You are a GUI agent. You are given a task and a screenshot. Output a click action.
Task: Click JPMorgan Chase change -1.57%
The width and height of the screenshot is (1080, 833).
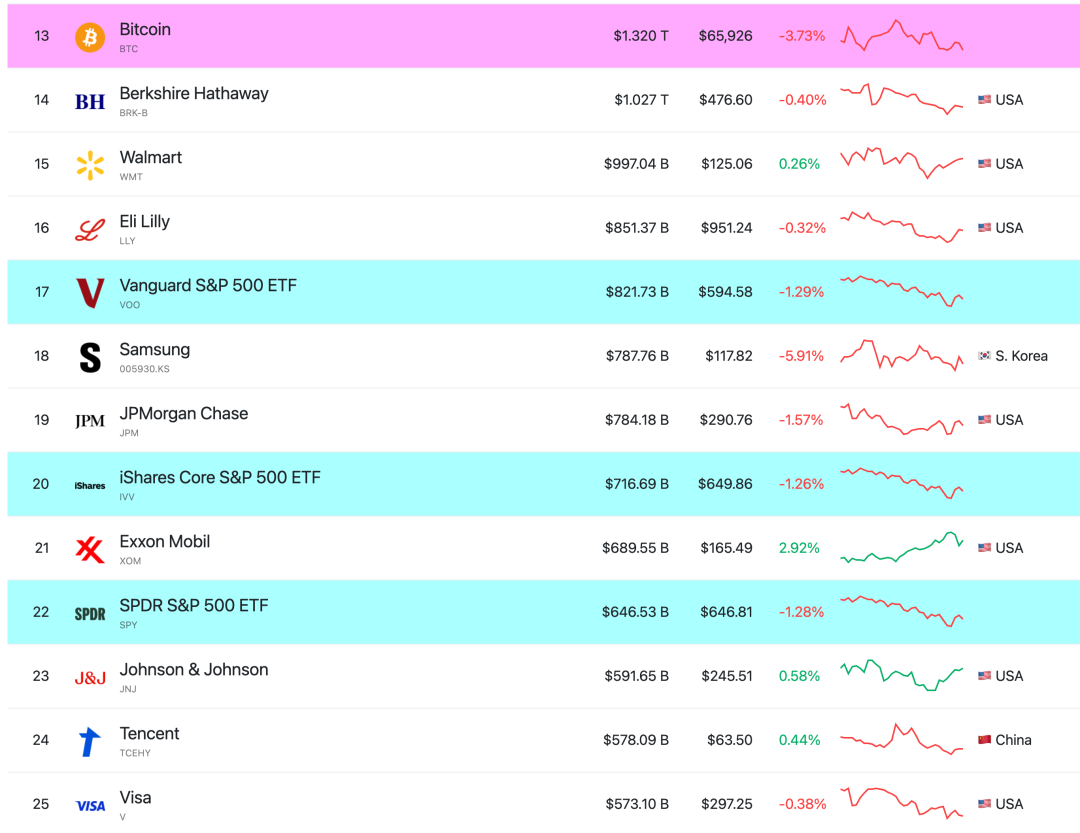[801, 420]
